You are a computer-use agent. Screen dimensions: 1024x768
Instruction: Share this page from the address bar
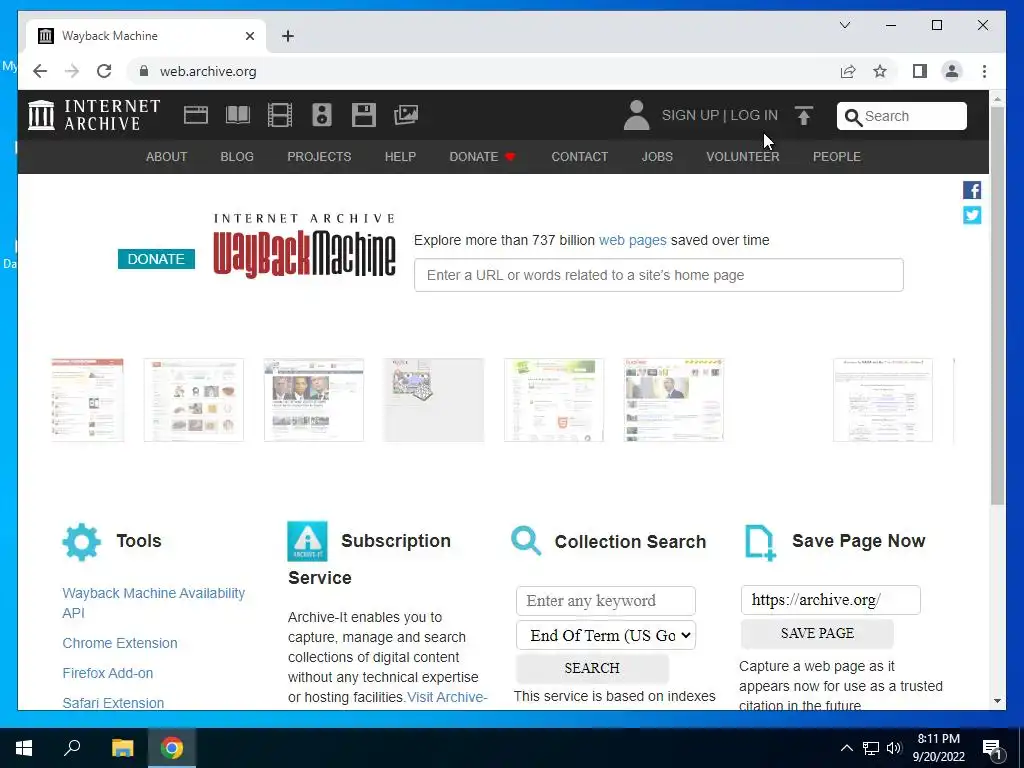(x=848, y=71)
